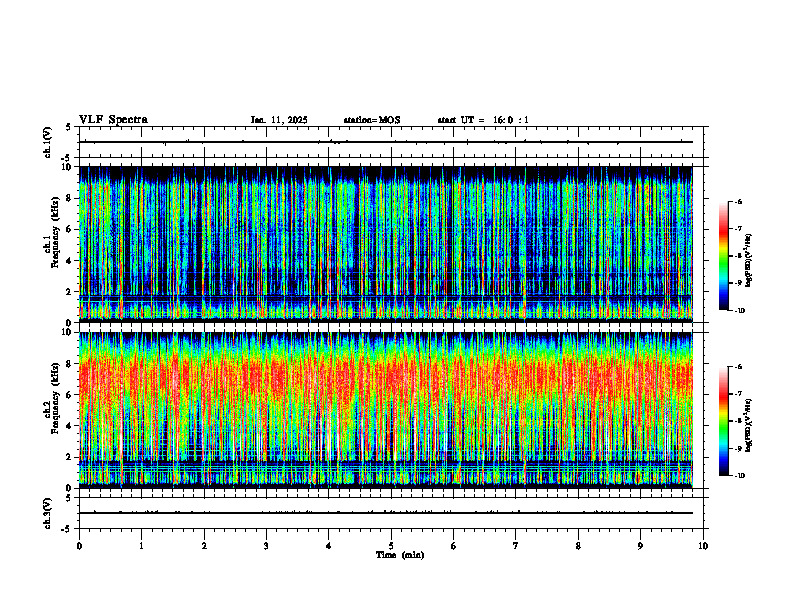The image size is (792, 612).
Task: Click time axis tick label "10"
Action: coord(703,546)
